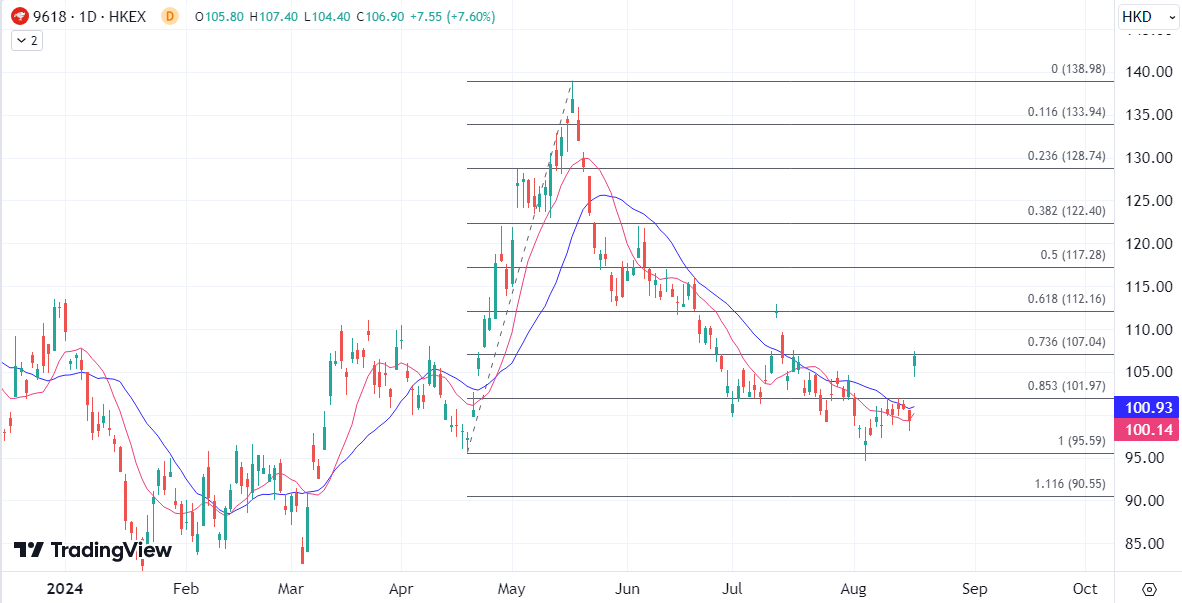Click the TradingView logo watermark

93,550
